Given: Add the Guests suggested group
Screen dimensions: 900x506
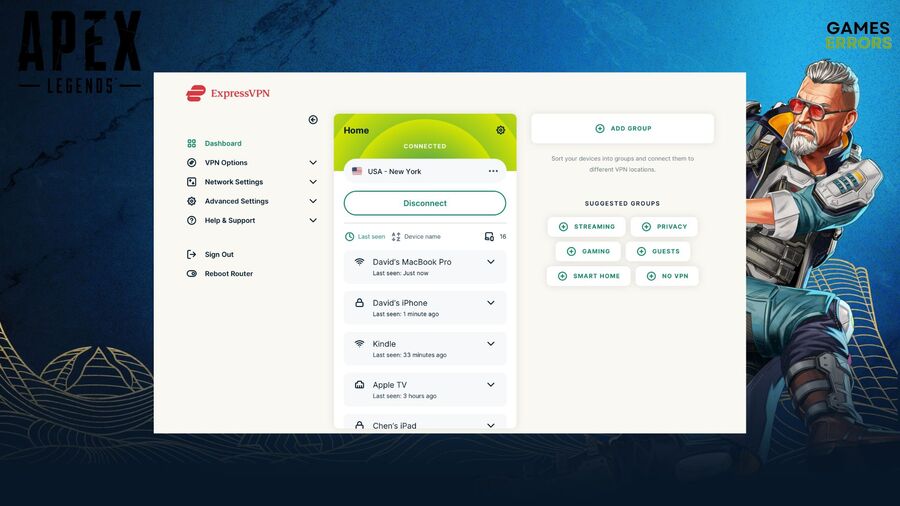Looking at the screenshot, I should (x=658, y=251).
